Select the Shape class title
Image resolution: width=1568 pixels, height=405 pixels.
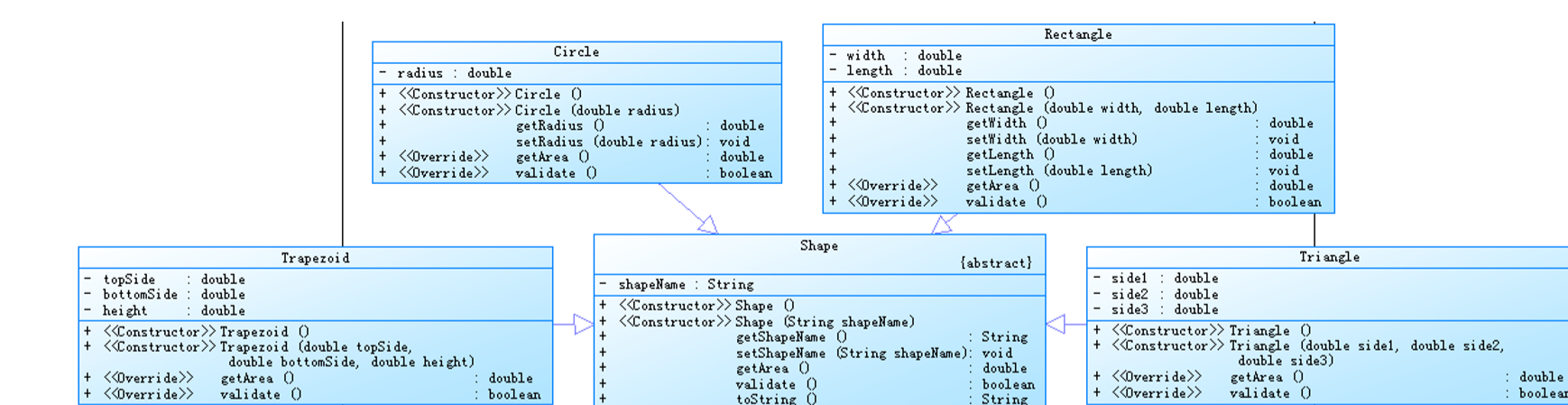[x=819, y=245]
